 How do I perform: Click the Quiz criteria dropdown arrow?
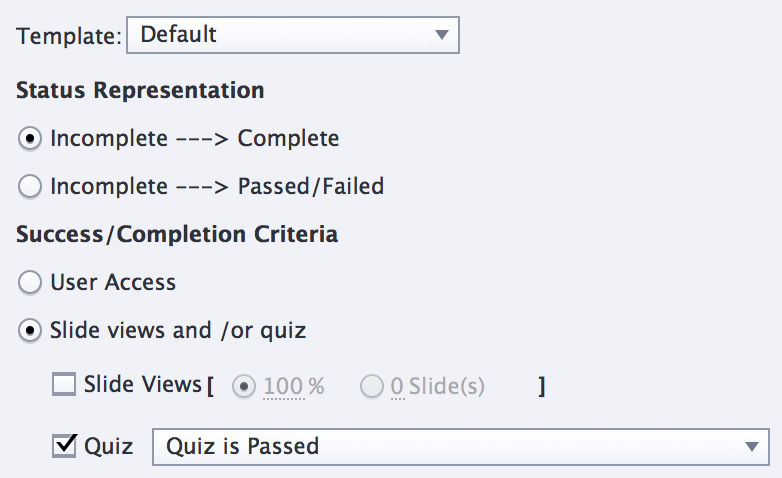(752, 447)
